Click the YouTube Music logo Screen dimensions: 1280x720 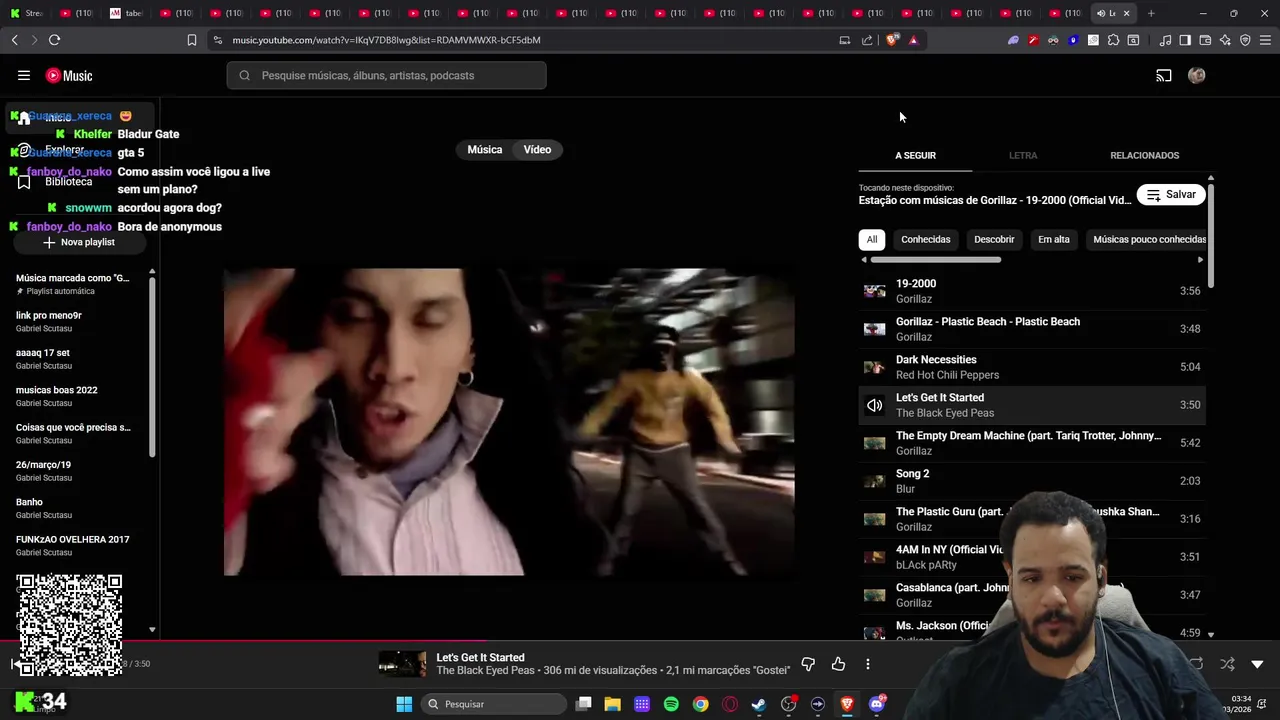click(x=69, y=75)
